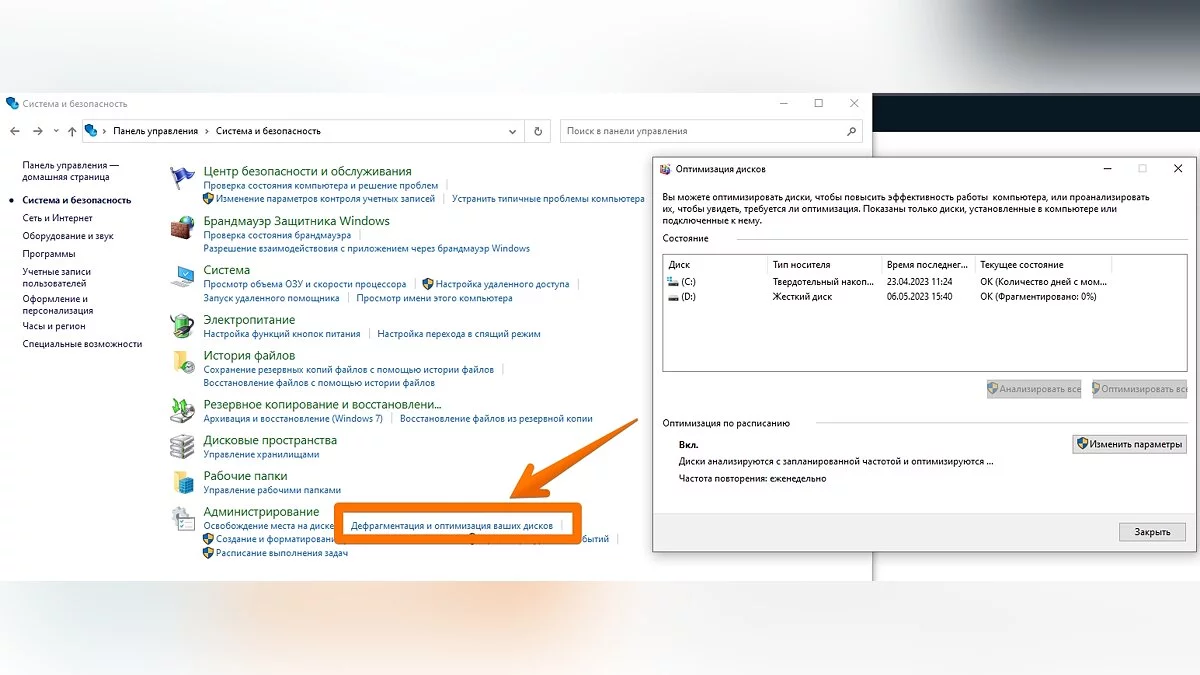Viewport: 1200px width, 675px height.
Task: Expand the breadcrumb chevron after Панель управления
Action: tap(207, 131)
